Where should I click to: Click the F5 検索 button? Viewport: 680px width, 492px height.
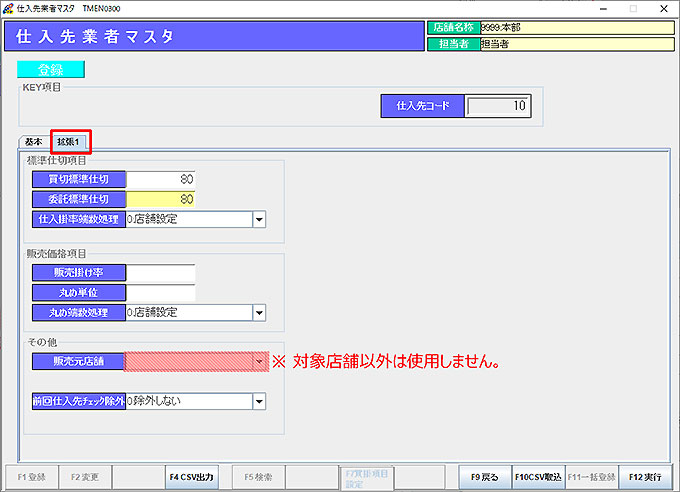pos(258,477)
